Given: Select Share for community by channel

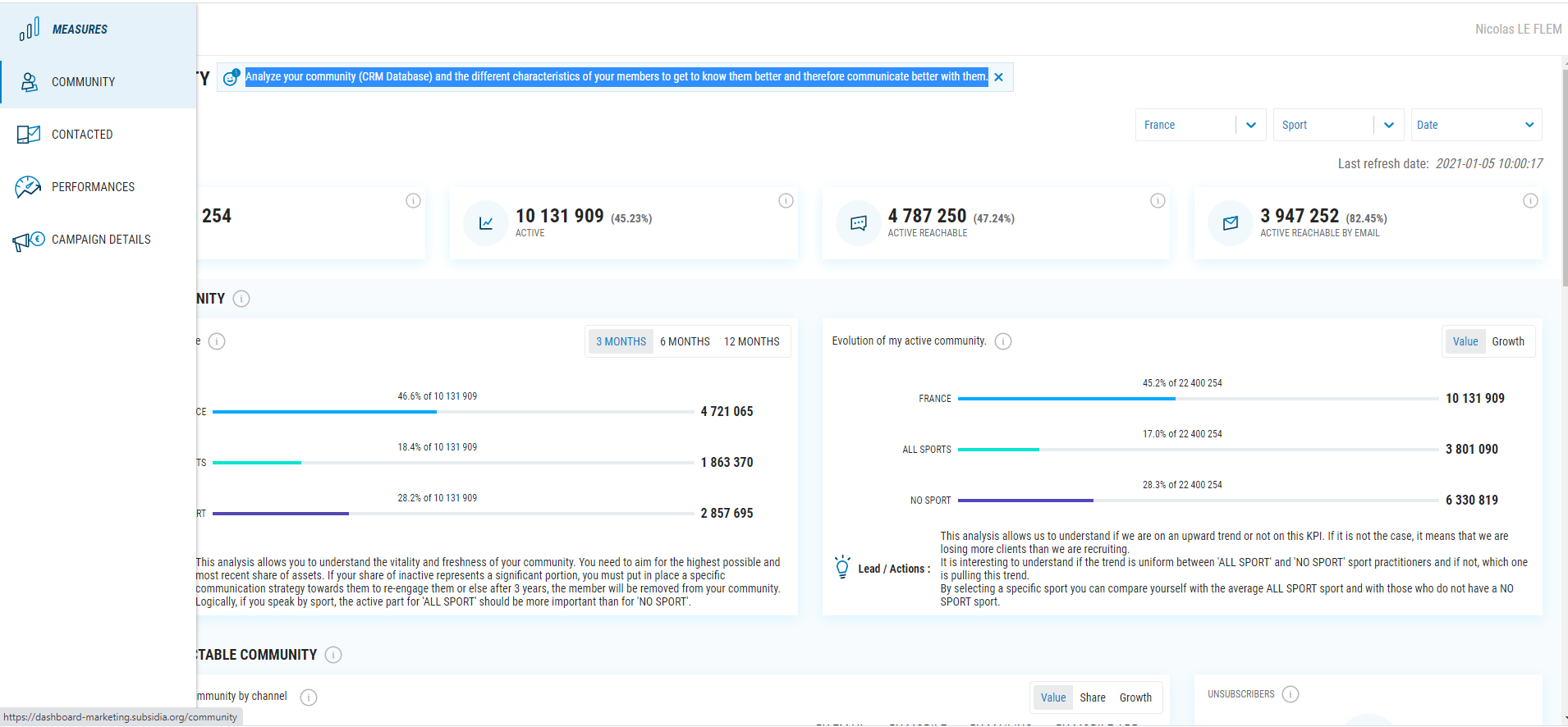Looking at the screenshot, I should 1093,698.
